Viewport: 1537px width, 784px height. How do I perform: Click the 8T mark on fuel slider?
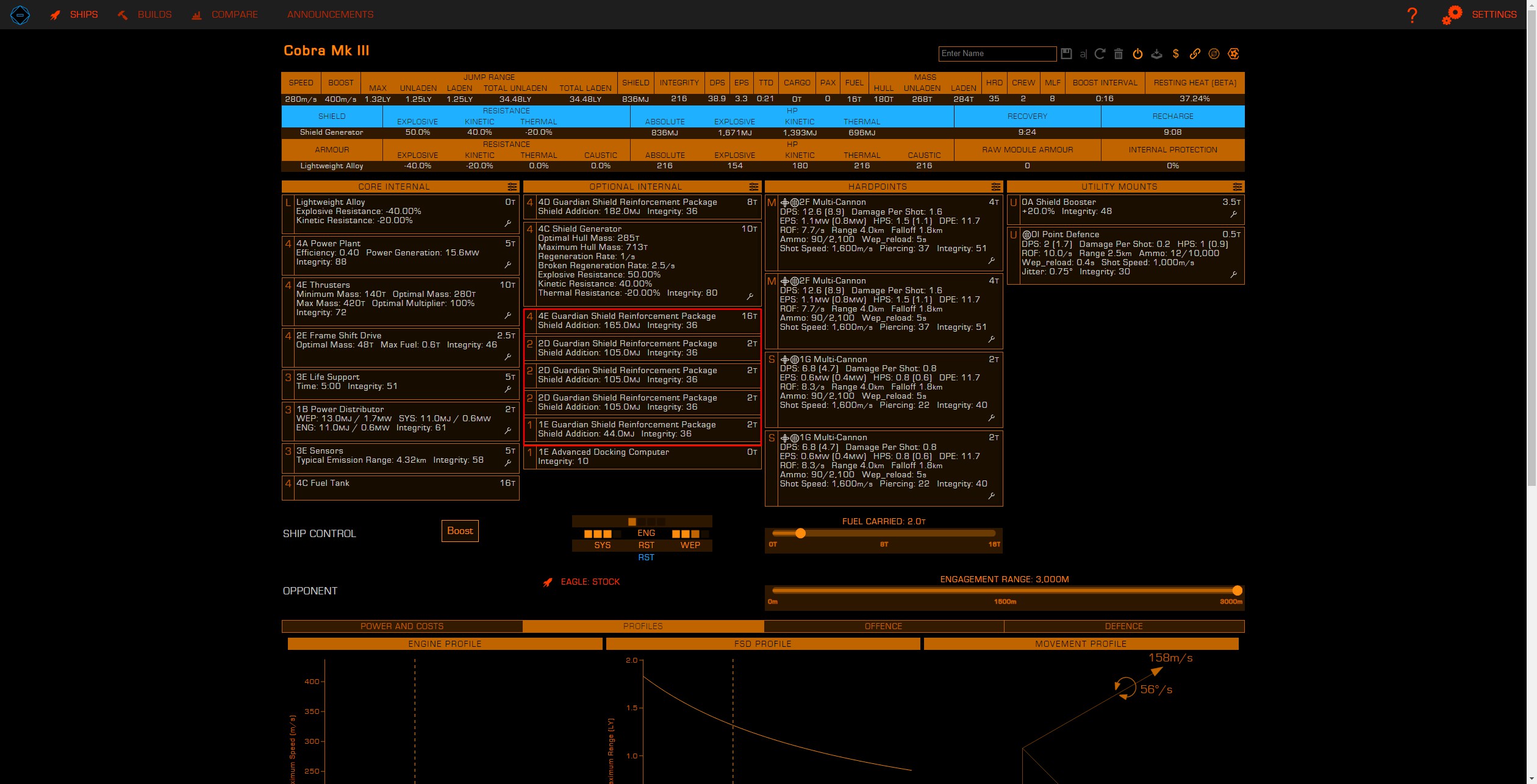(884, 544)
